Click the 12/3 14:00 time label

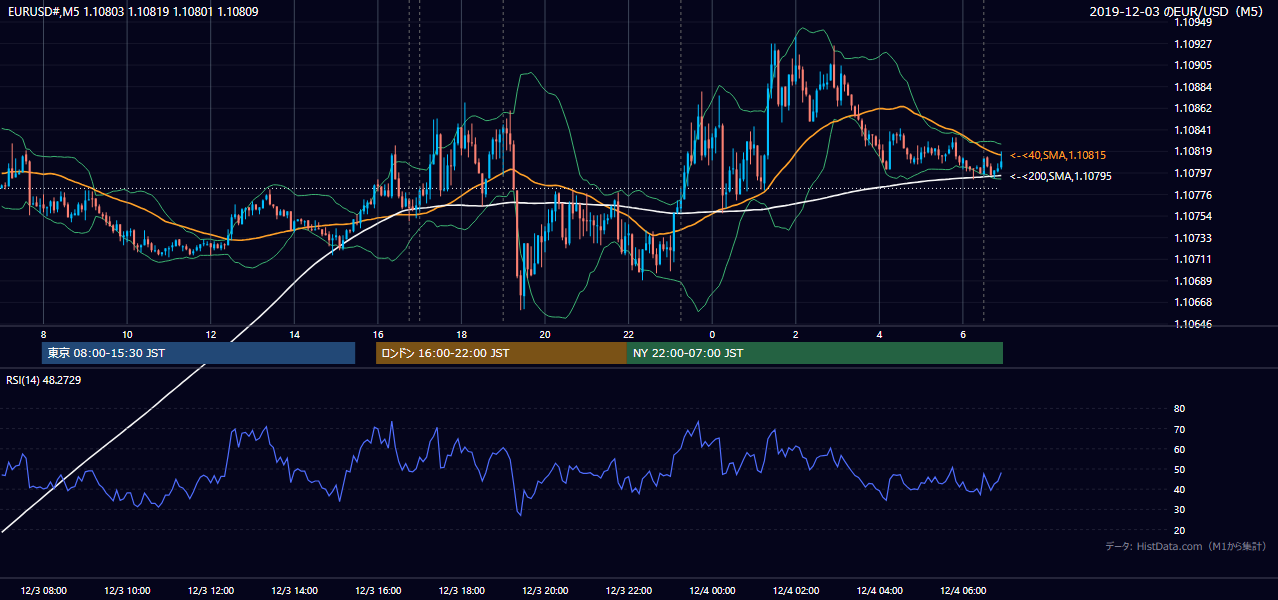pyautogui.click(x=294, y=590)
